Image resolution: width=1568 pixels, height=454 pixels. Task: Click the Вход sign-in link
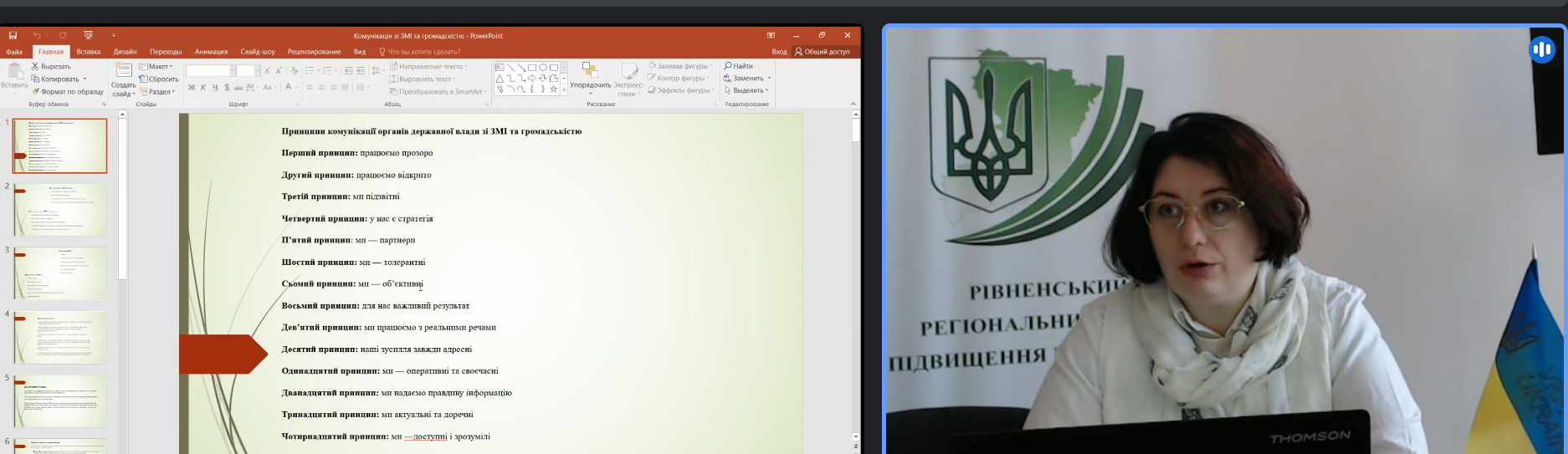779,52
